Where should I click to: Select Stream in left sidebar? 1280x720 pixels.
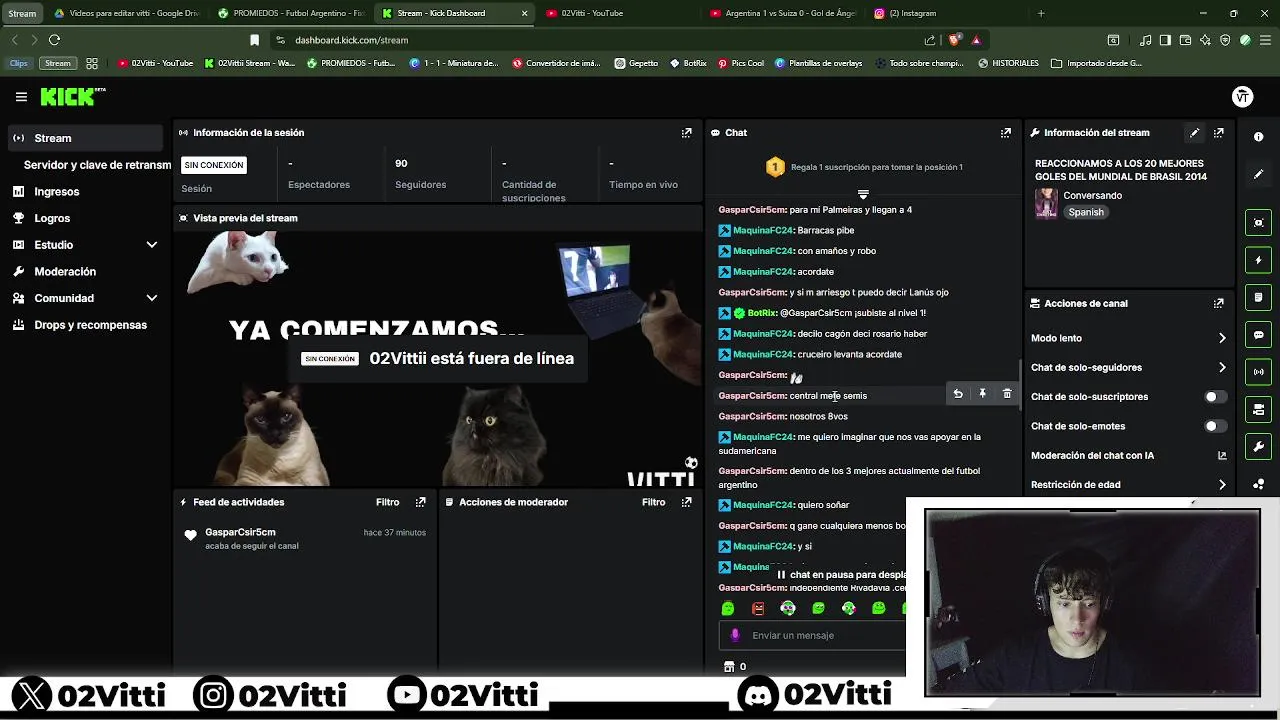click(84, 138)
